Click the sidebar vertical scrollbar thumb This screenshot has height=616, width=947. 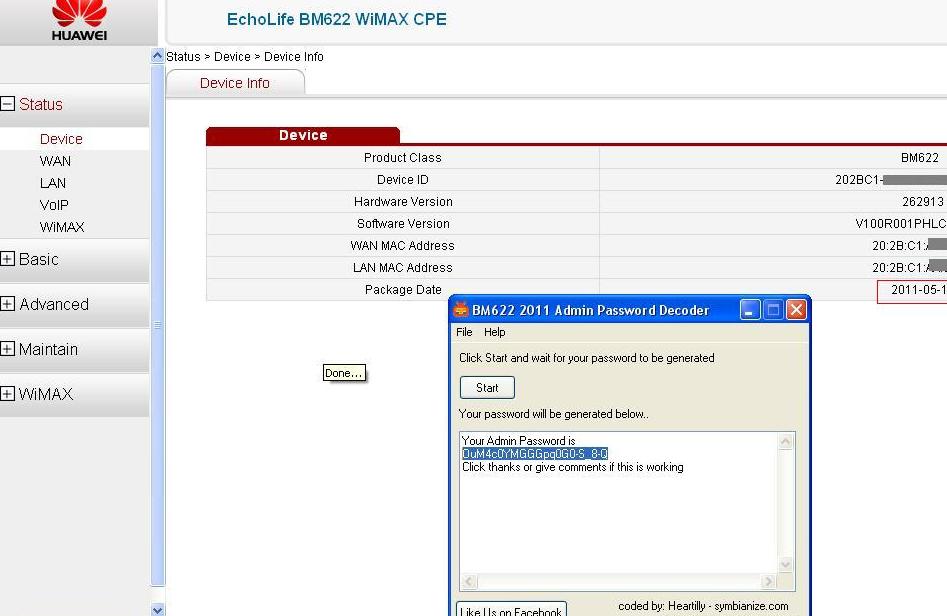click(x=158, y=325)
